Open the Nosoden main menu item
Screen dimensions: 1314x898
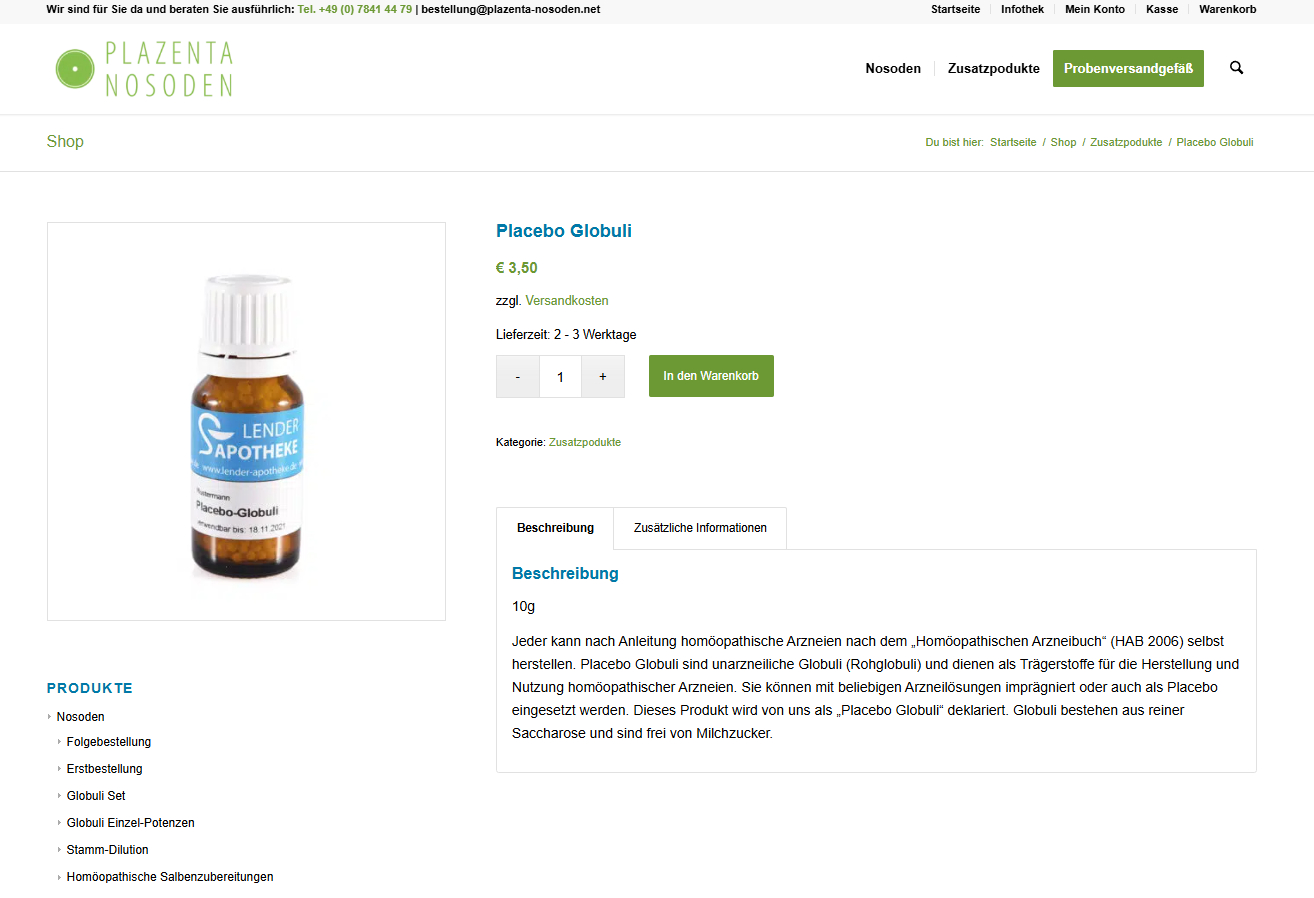coord(893,69)
